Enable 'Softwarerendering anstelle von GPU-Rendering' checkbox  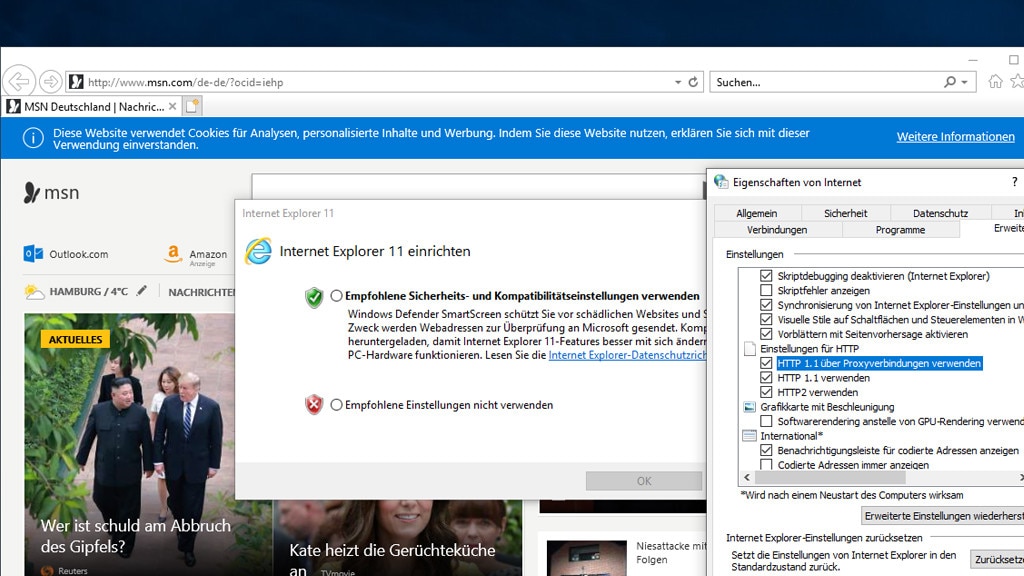766,421
